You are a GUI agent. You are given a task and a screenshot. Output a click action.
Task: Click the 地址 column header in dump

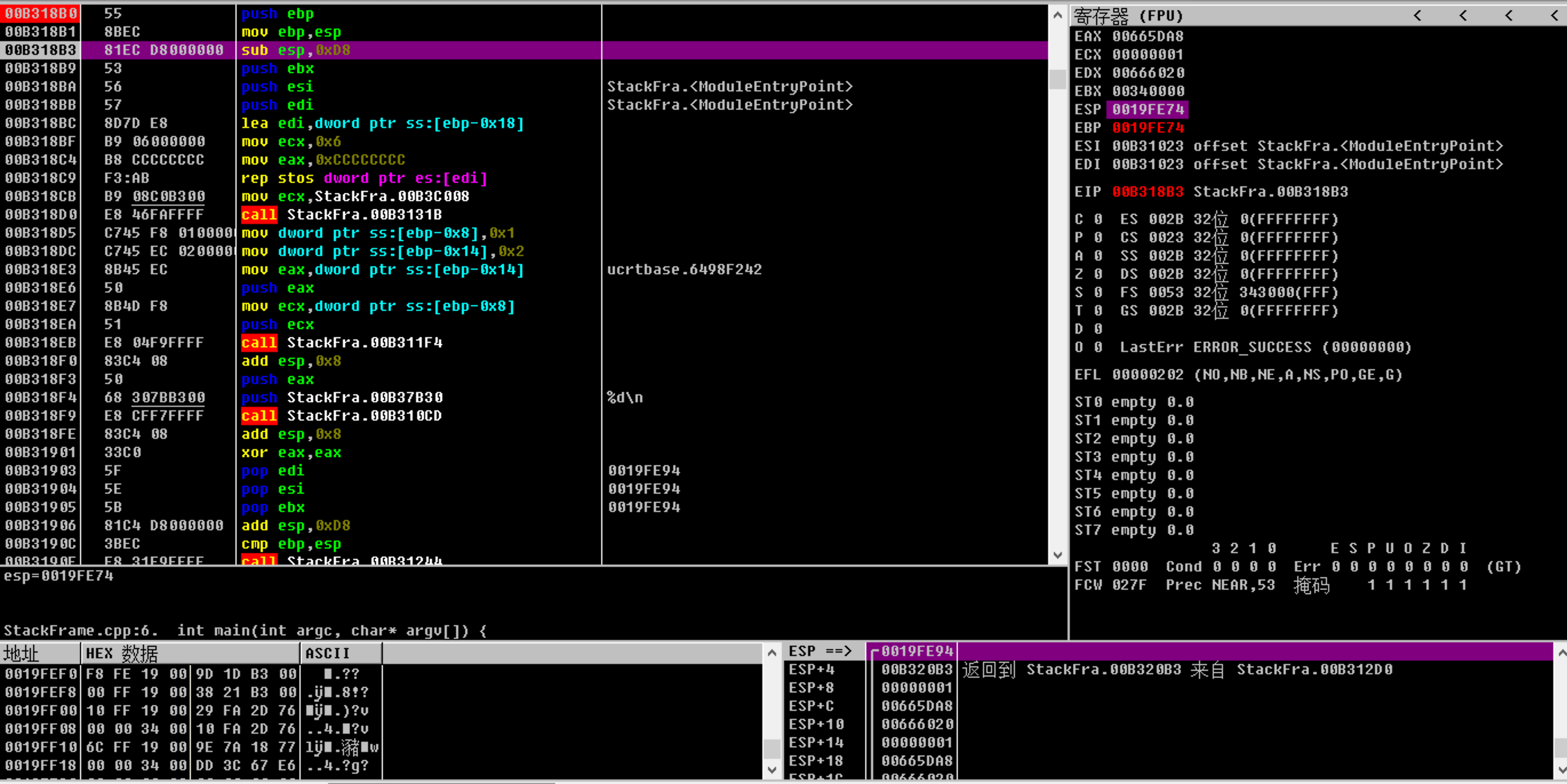point(40,653)
